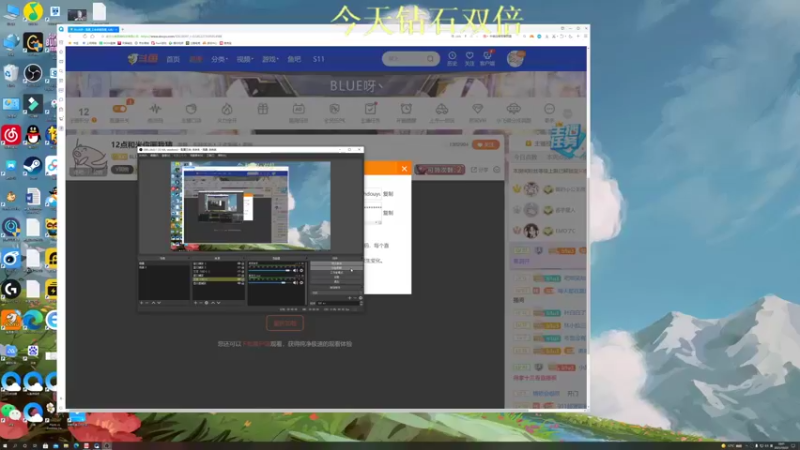Expand the 分类 dropdown in the Douyu navigation
The width and height of the screenshot is (800, 450).
(x=219, y=59)
